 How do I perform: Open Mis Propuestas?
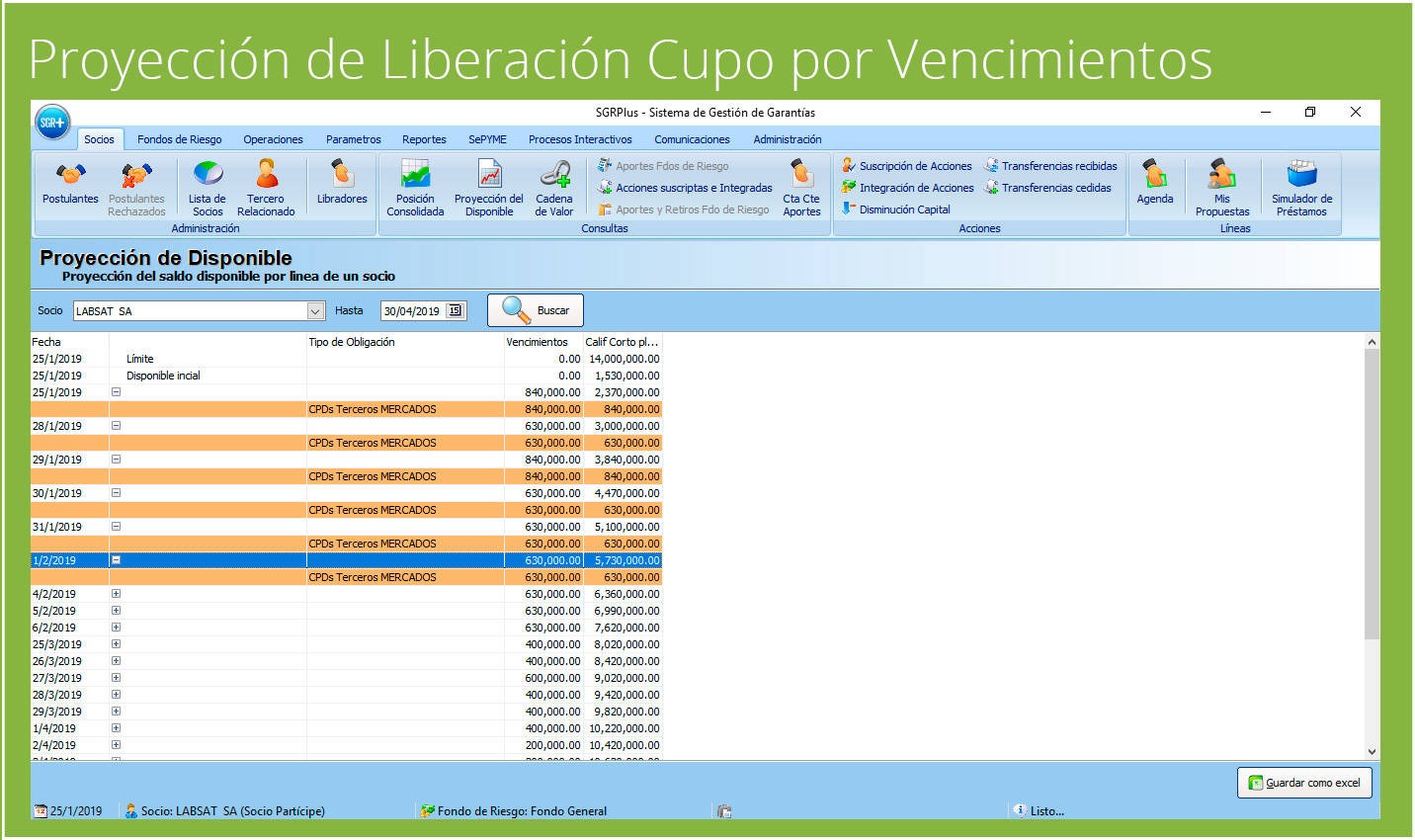(1222, 188)
